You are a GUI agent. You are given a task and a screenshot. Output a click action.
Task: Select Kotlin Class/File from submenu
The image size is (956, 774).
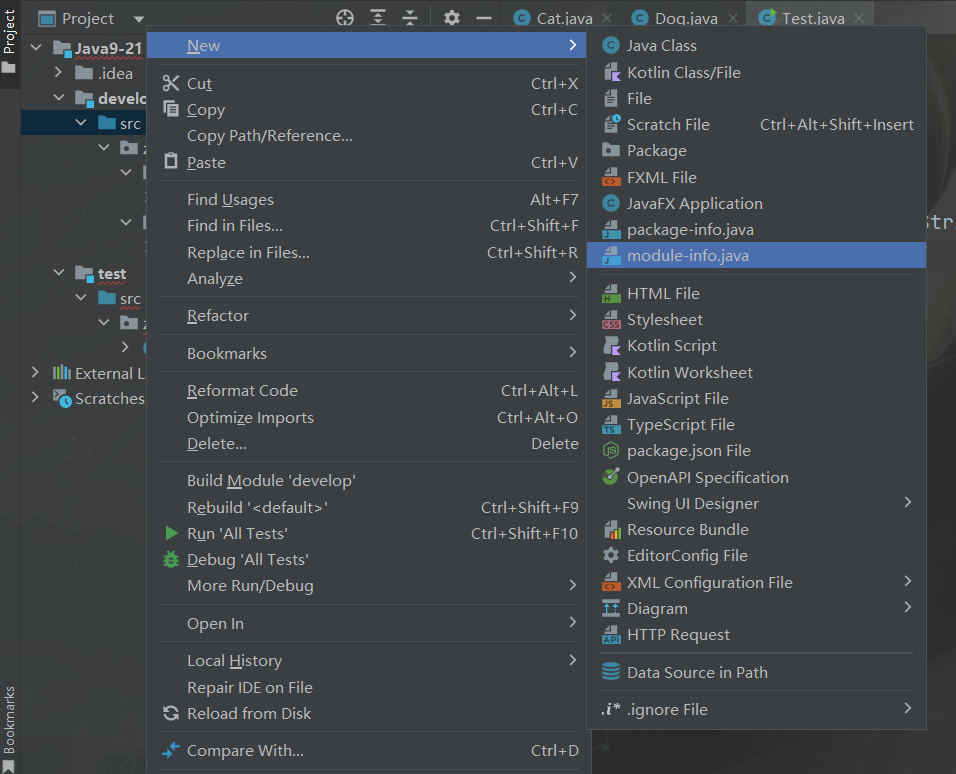click(683, 72)
